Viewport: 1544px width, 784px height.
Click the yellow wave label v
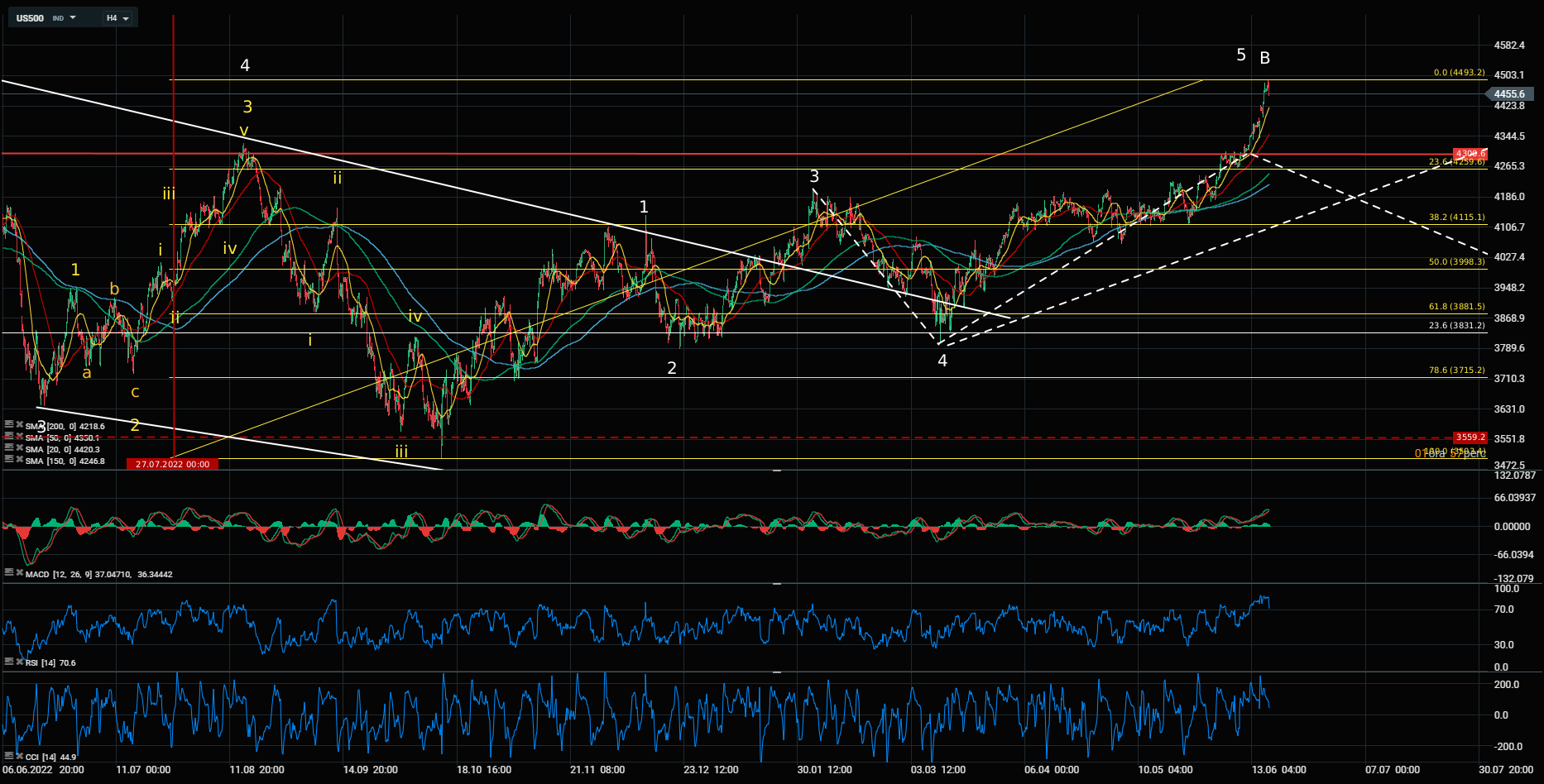tap(244, 131)
